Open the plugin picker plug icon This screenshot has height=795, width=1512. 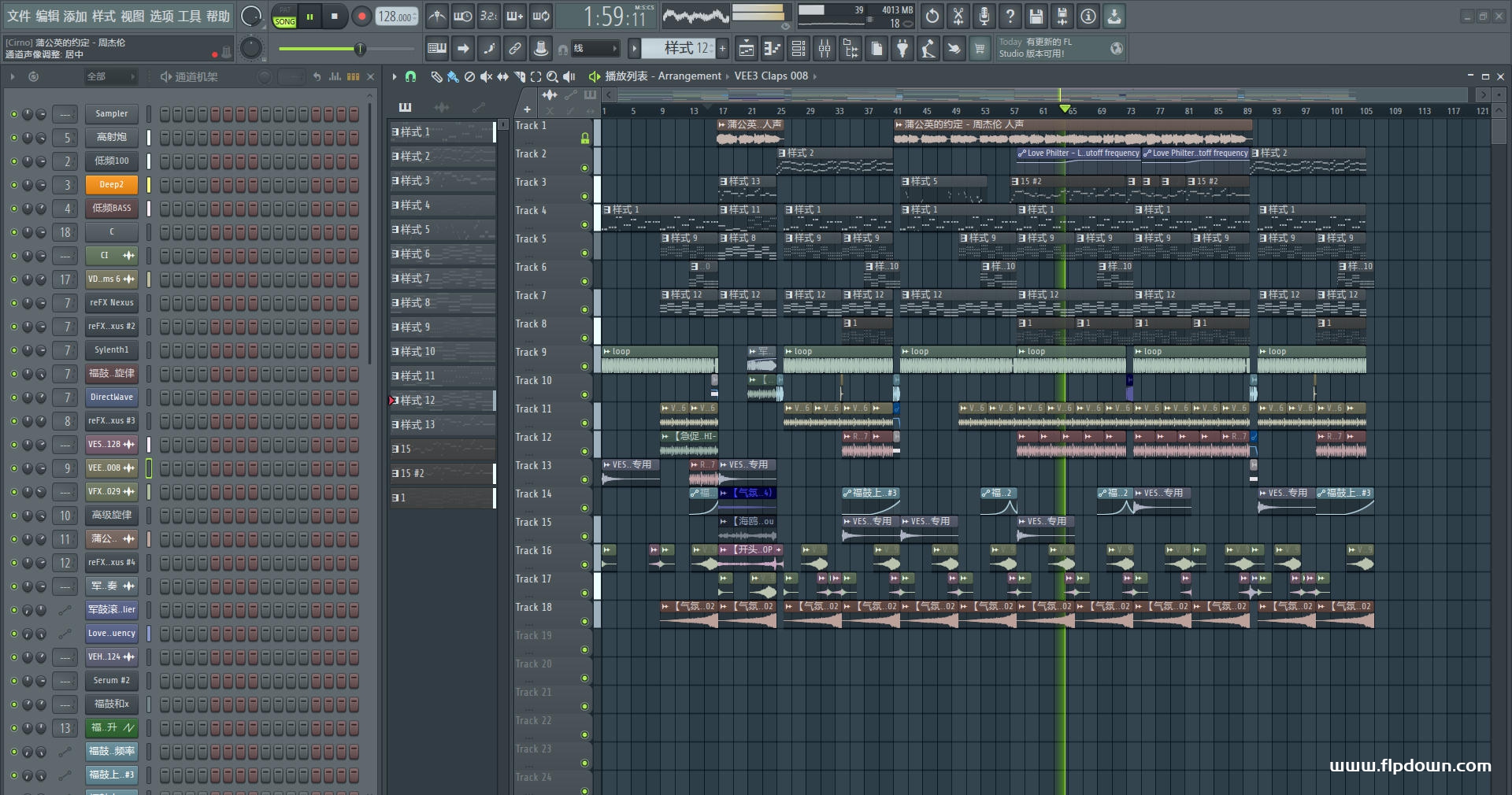coord(902,49)
